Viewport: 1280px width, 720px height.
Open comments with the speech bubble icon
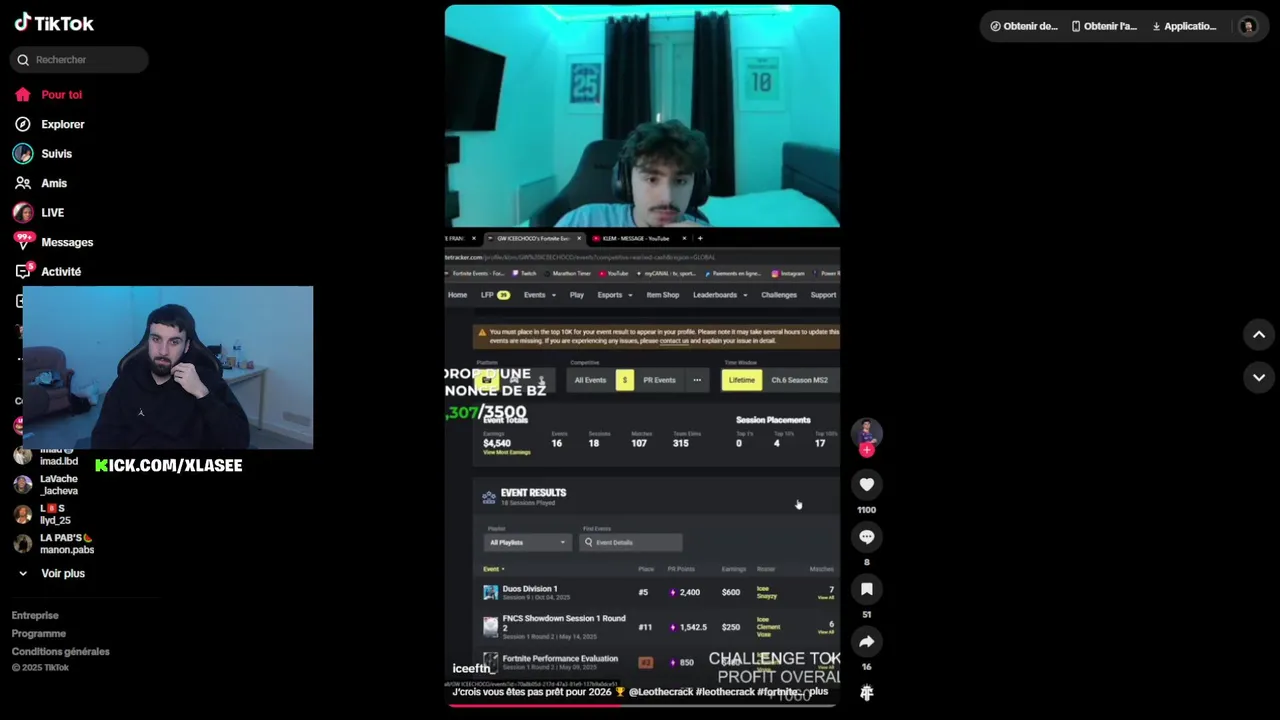click(867, 537)
